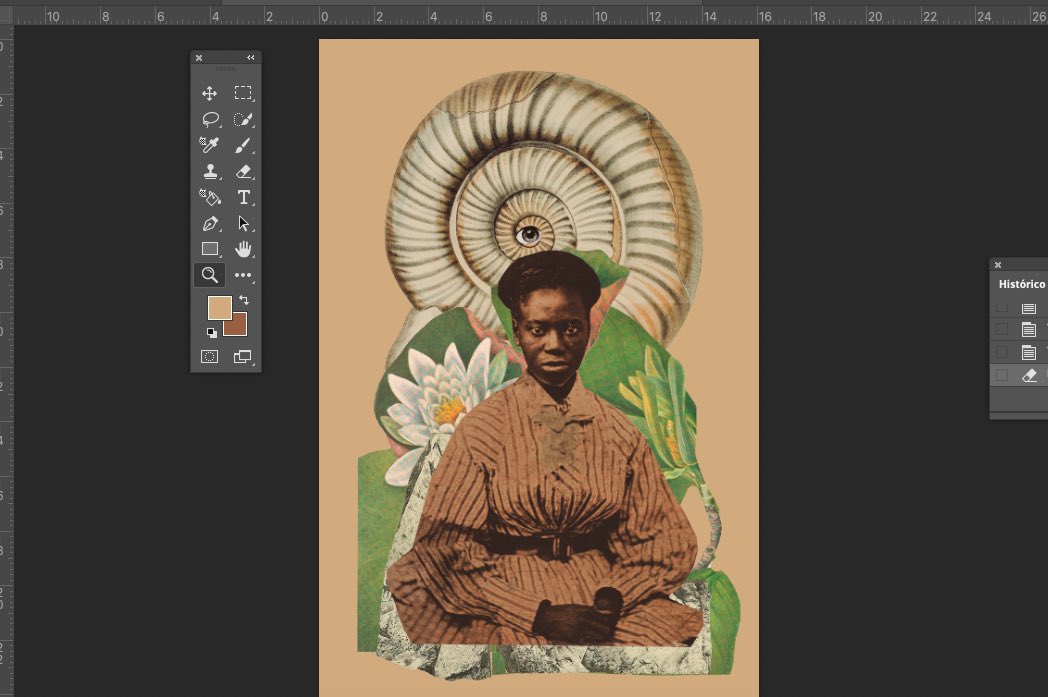Collapse the toolbox with the double arrows
1048x697 pixels.
point(251,57)
